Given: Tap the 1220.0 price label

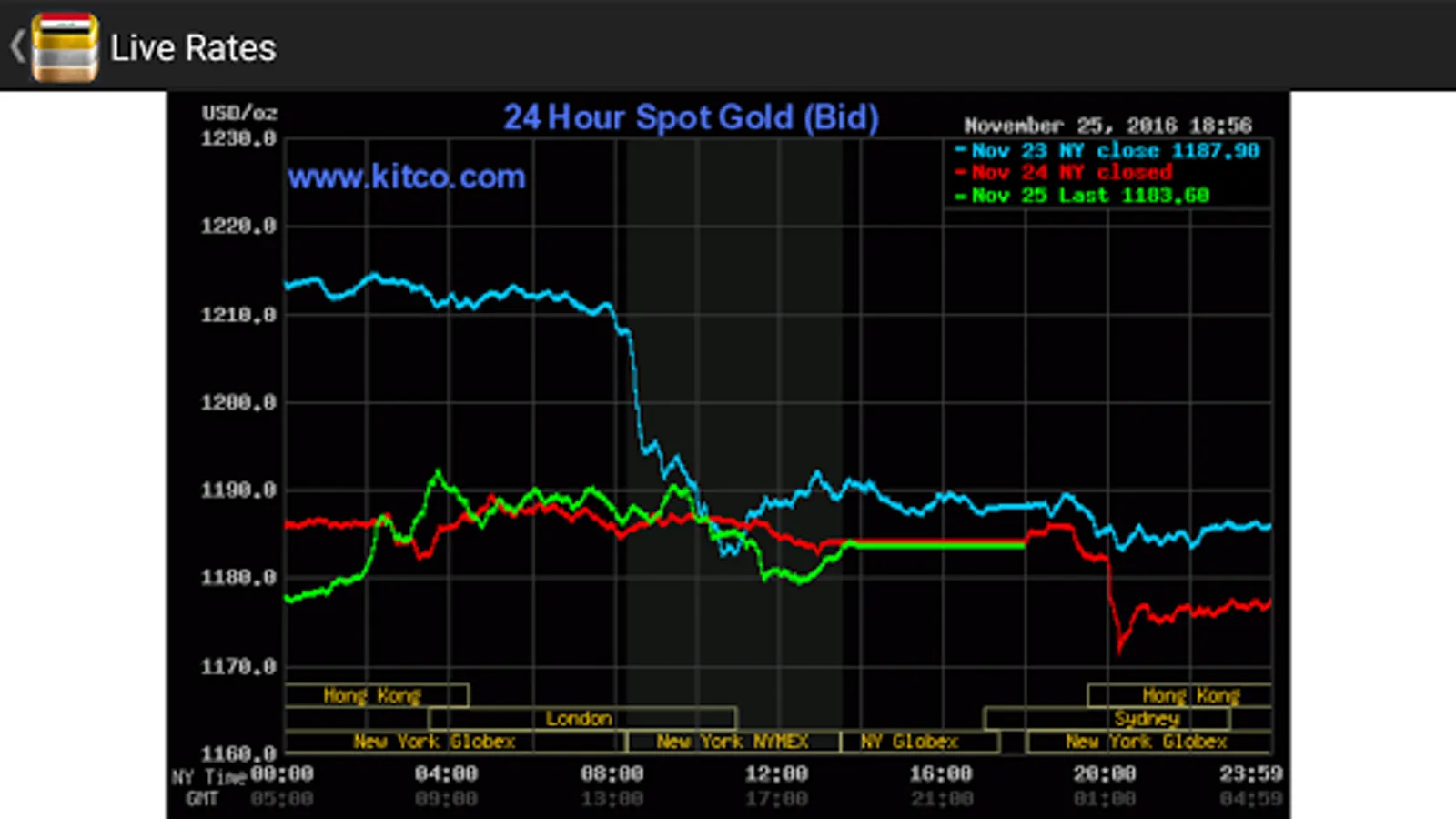Looking at the screenshot, I should [x=238, y=226].
